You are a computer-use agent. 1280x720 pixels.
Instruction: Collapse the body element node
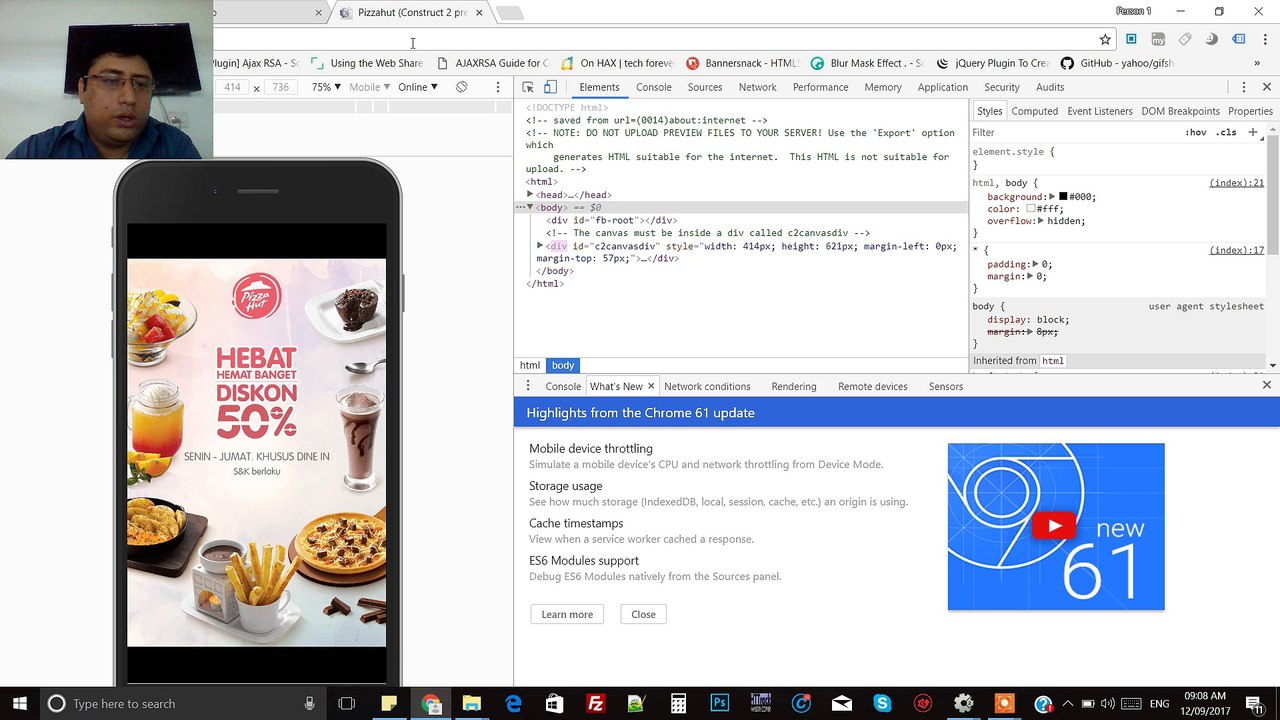click(530, 207)
